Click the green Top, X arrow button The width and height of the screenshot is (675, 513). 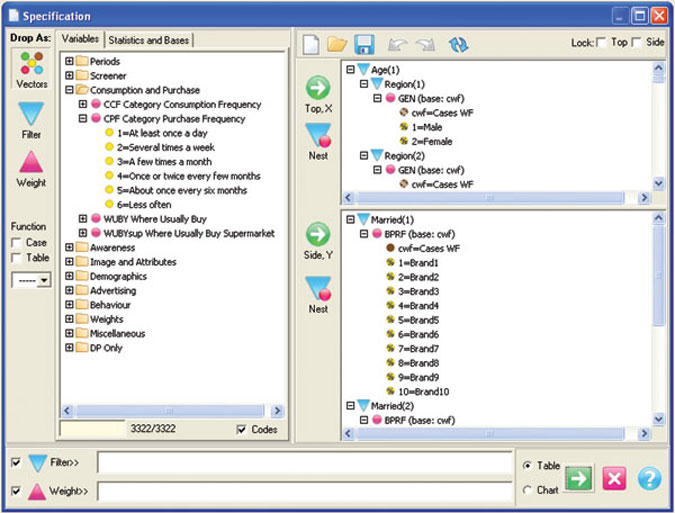pyautogui.click(x=317, y=87)
